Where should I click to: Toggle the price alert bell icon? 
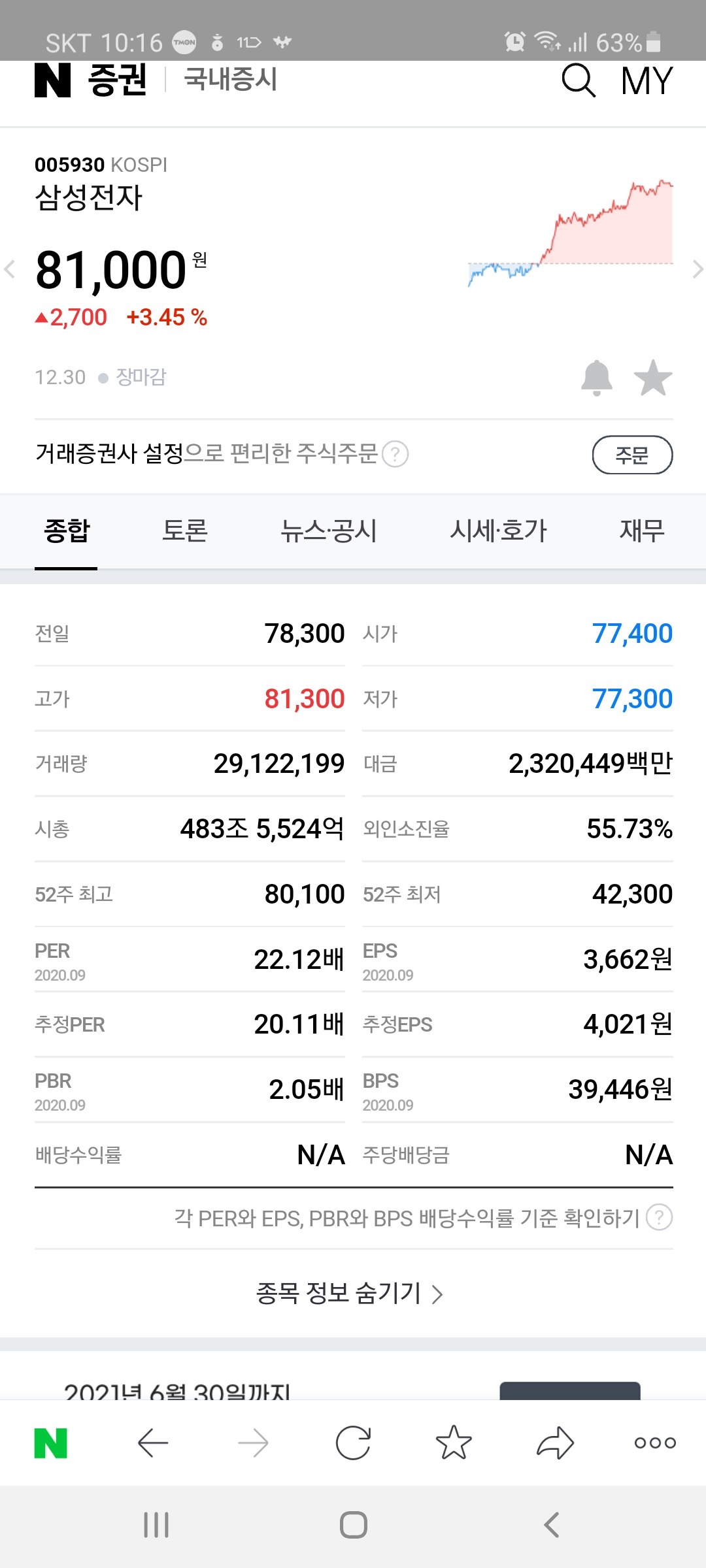click(x=596, y=378)
